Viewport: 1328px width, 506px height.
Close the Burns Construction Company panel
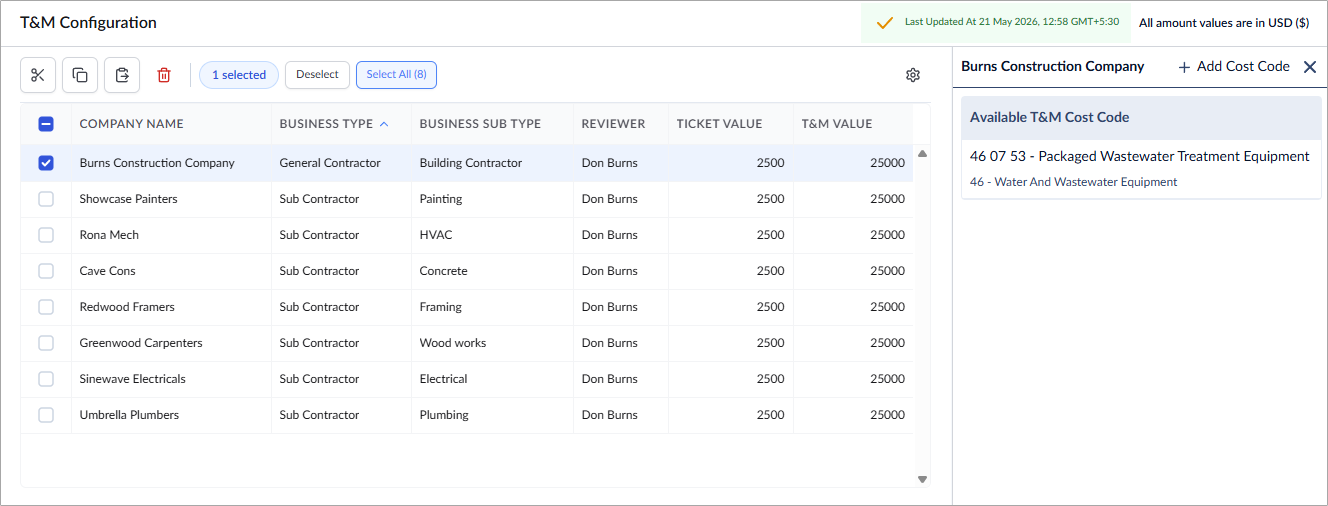click(x=1310, y=67)
